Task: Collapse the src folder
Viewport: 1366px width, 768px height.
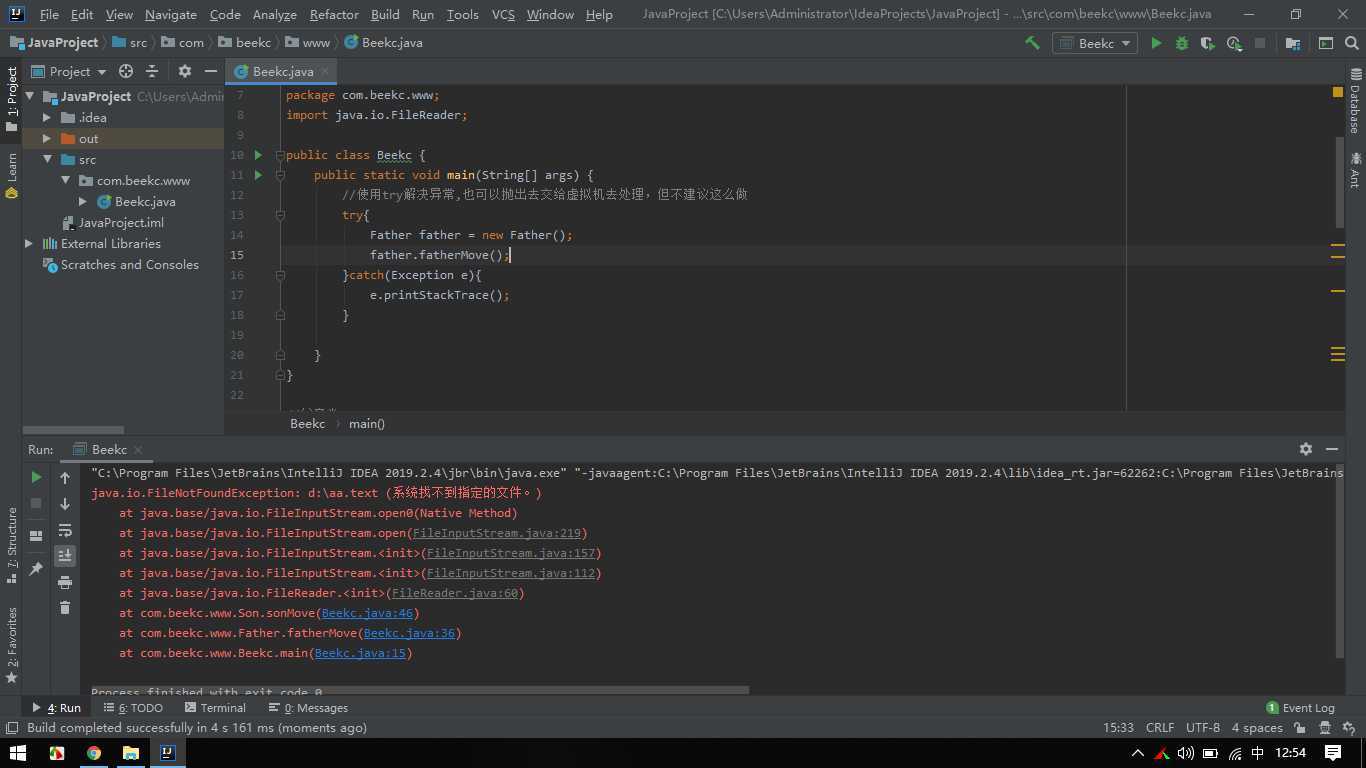Action: pos(47,159)
